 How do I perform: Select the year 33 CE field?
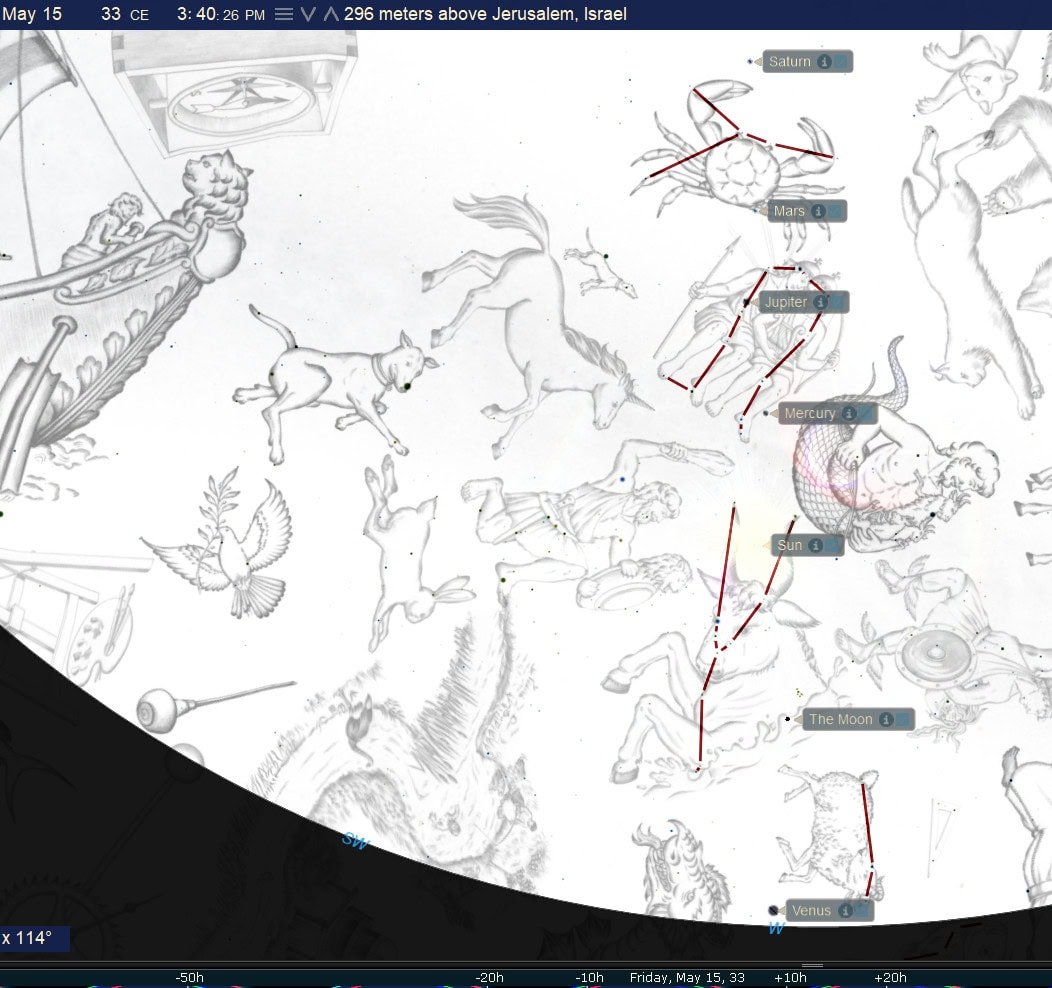coord(124,14)
